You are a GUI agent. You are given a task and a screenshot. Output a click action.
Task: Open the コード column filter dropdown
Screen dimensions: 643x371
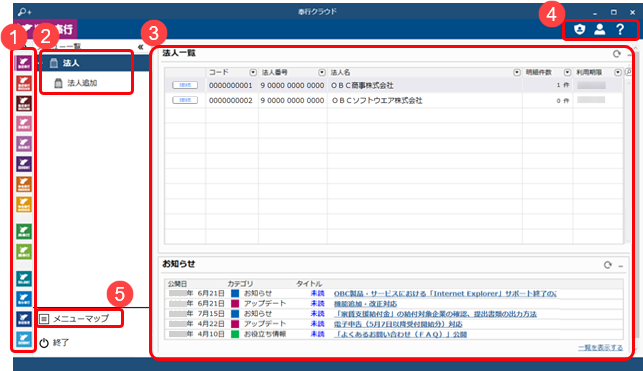pos(253,73)
